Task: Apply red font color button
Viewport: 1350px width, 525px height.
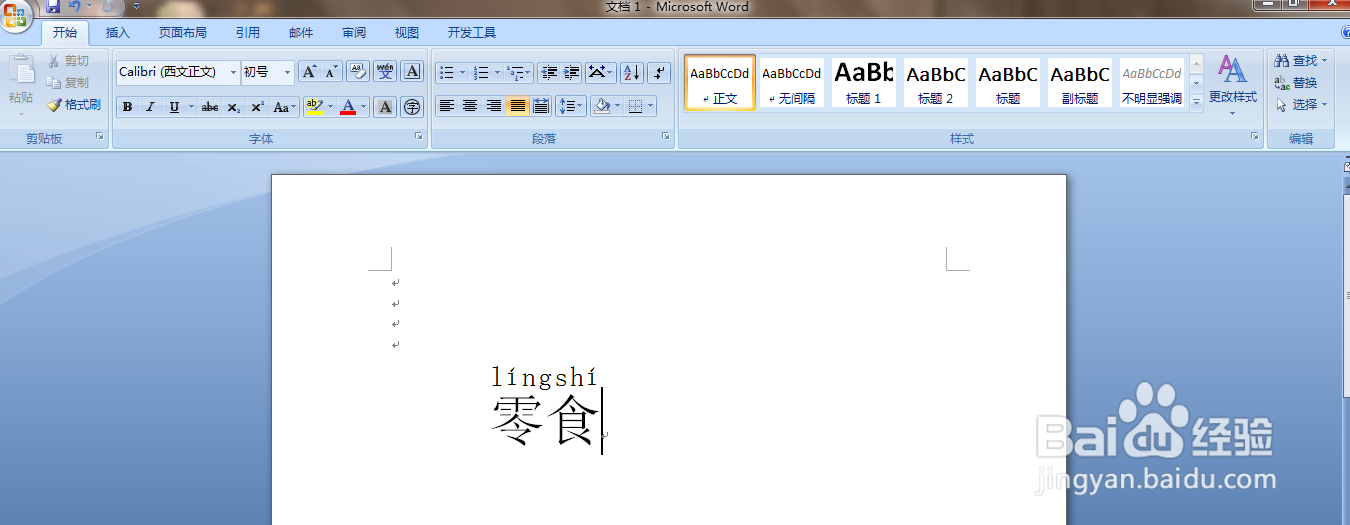Action: coord(348,107)
